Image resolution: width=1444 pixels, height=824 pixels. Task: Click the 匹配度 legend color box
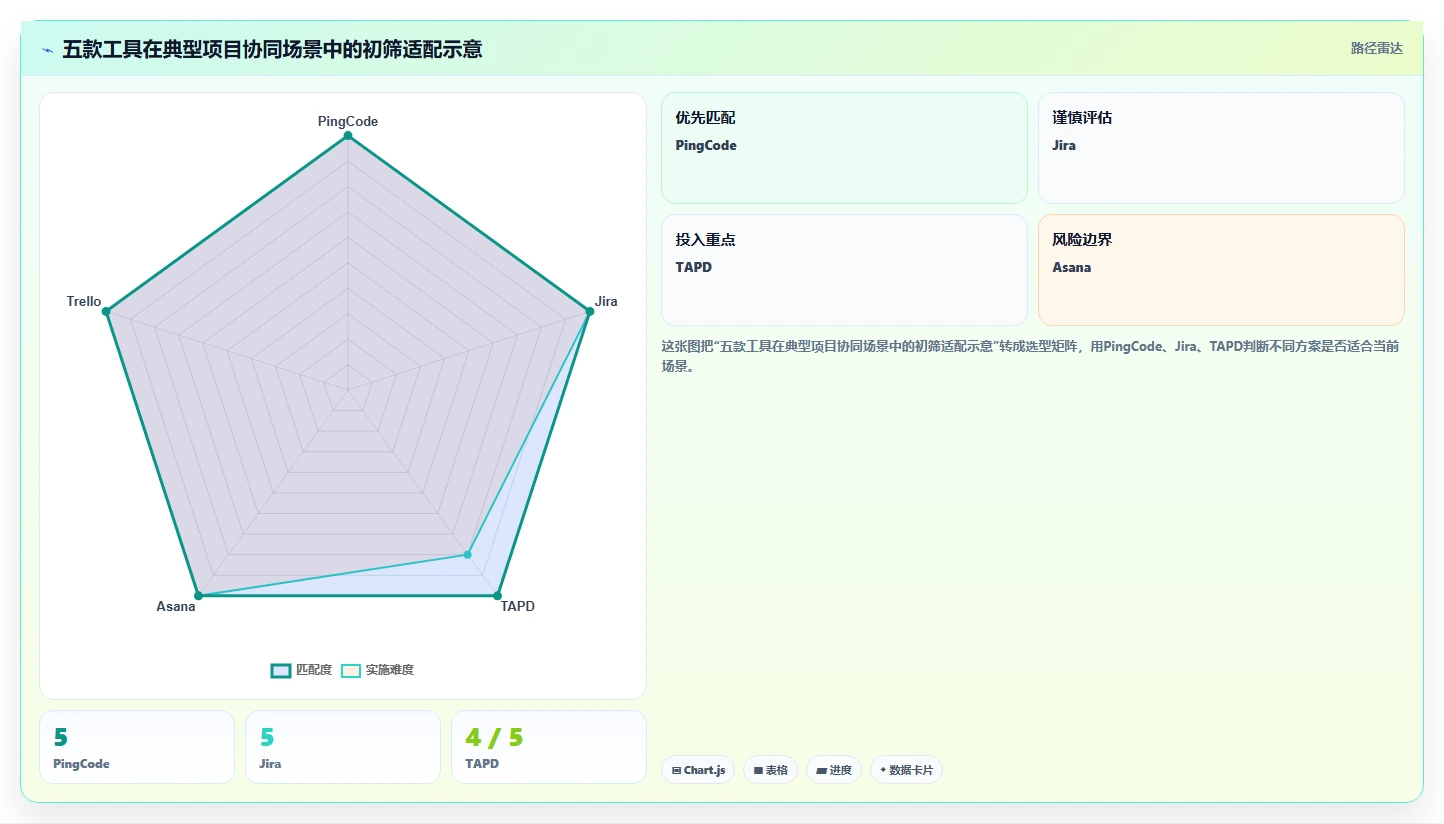pos(281,670)
